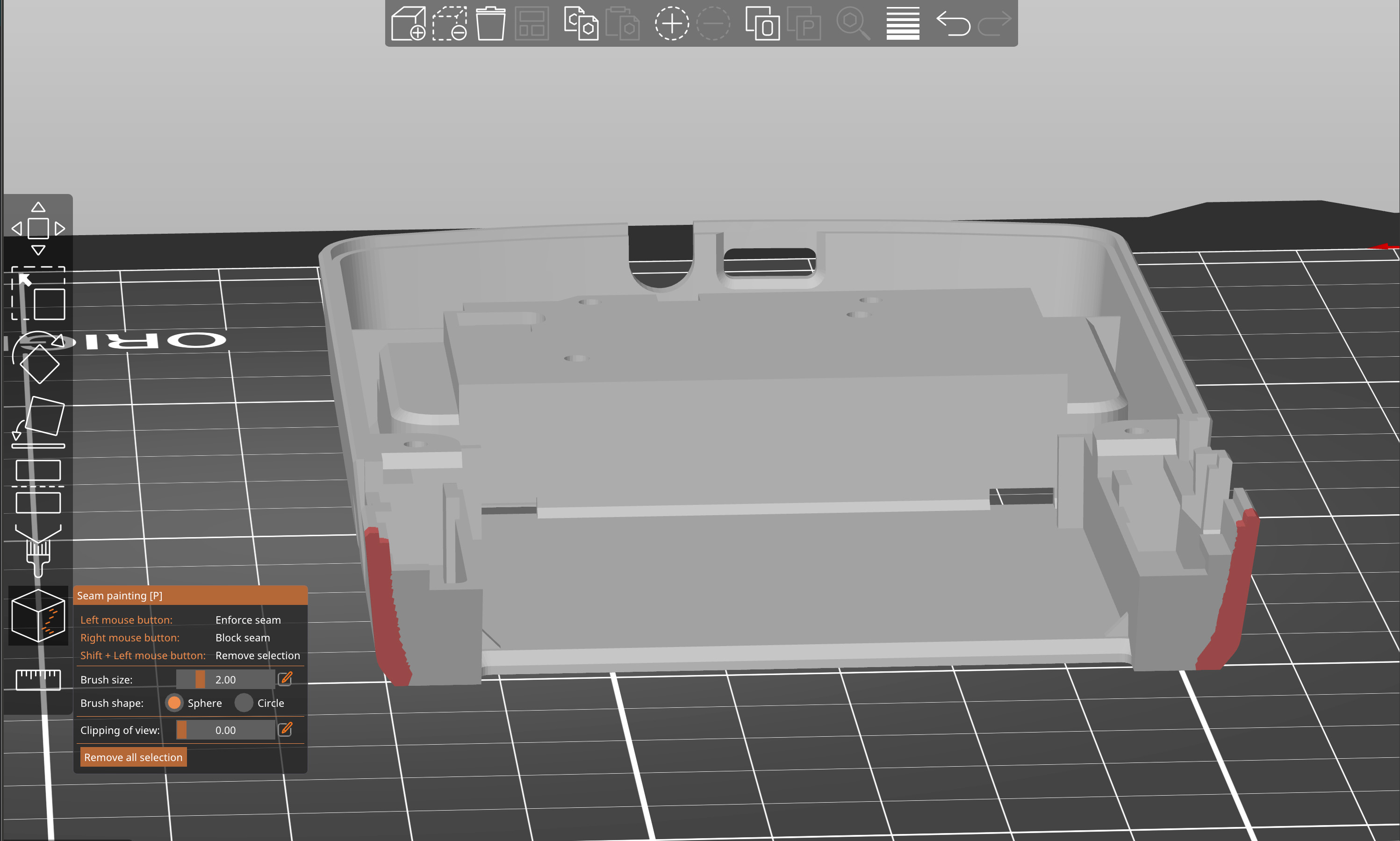Click Remove all selection button
The image size is (1400, 841).
133,757
